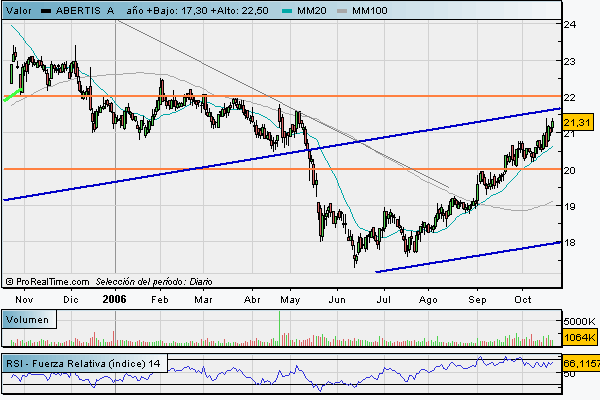Click the Dic month label
The width and height of the screenshot is (600, 400).
click(x=71, y=300)
